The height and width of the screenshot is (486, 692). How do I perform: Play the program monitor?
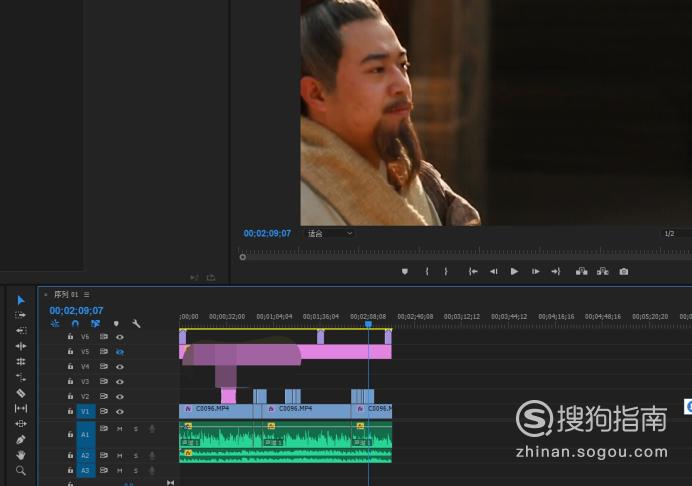click(x=514, y=271)
